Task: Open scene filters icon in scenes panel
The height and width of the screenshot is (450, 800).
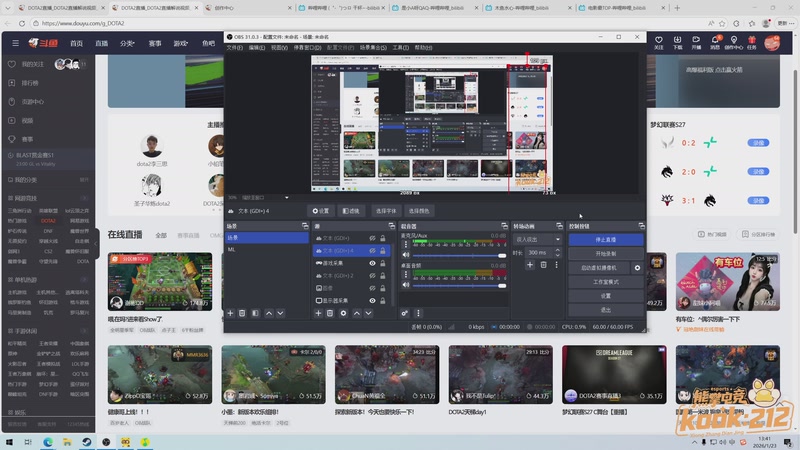Action: (255, 313)
